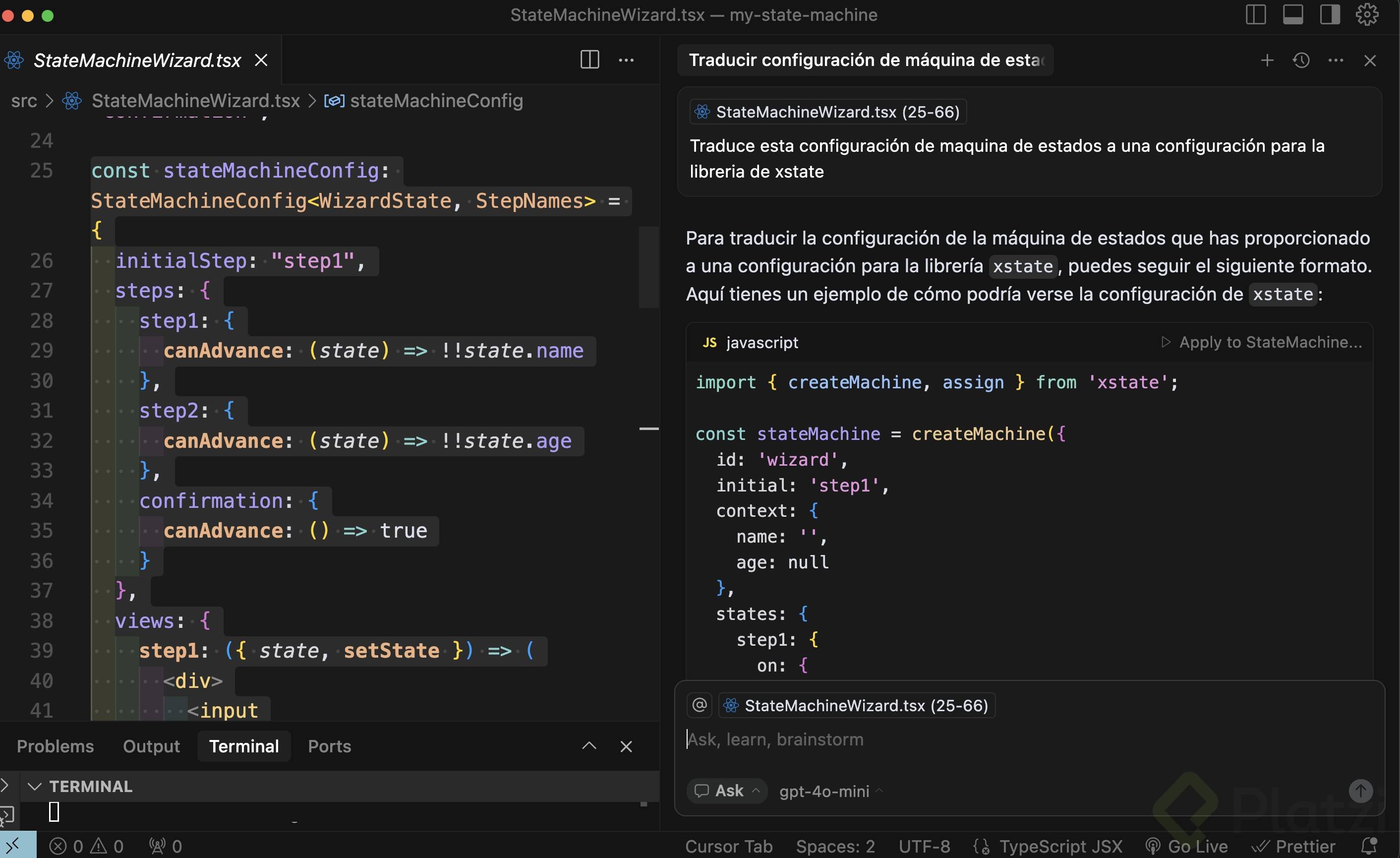Viewport: 1400px width, 858px height.
Task: Open editor more actions menu
Action: (626, 60)
